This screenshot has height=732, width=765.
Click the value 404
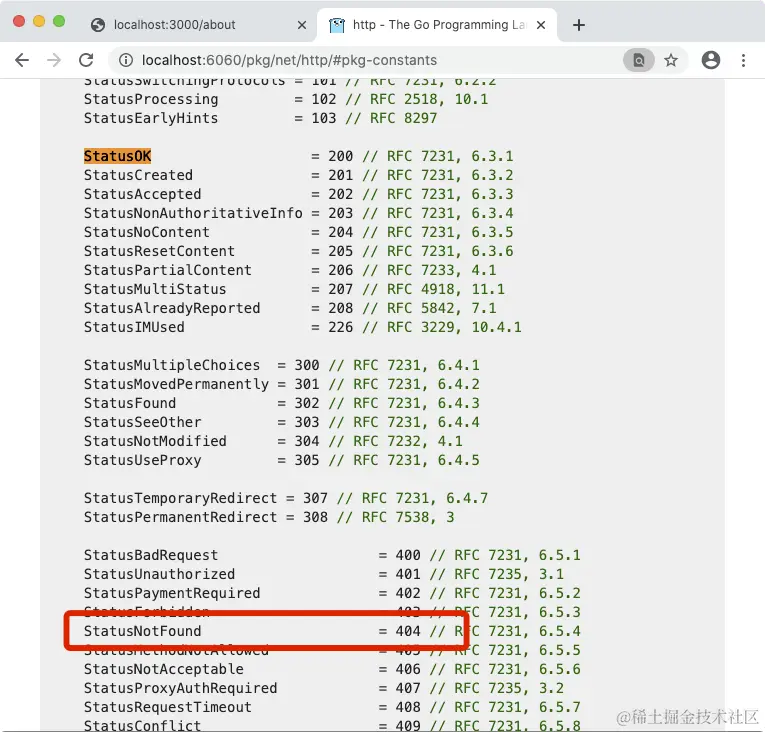tap(408, 632)
